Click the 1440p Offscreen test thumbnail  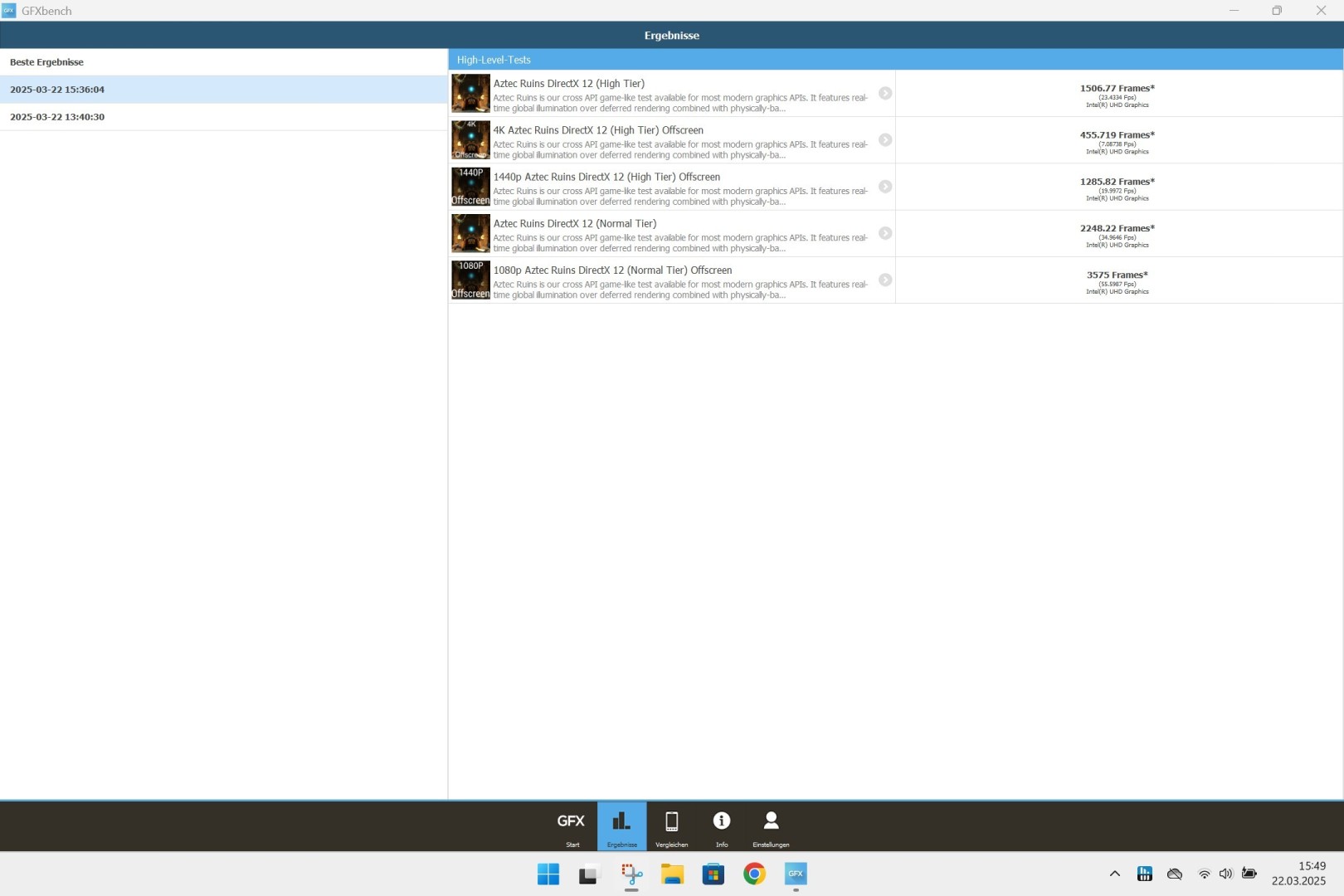[x=470, y=187]
